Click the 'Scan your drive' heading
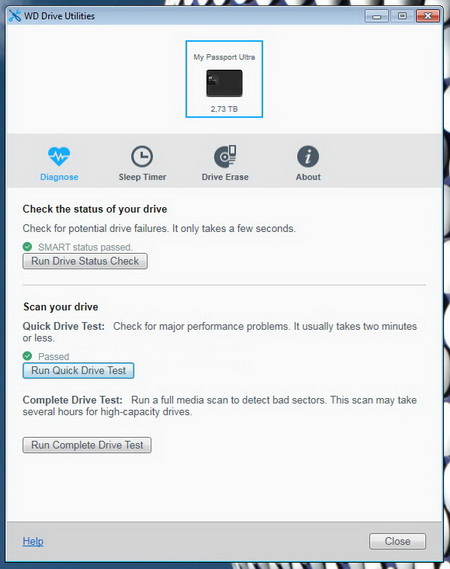This screenshot has height=569, width=450. pos(61,307)
